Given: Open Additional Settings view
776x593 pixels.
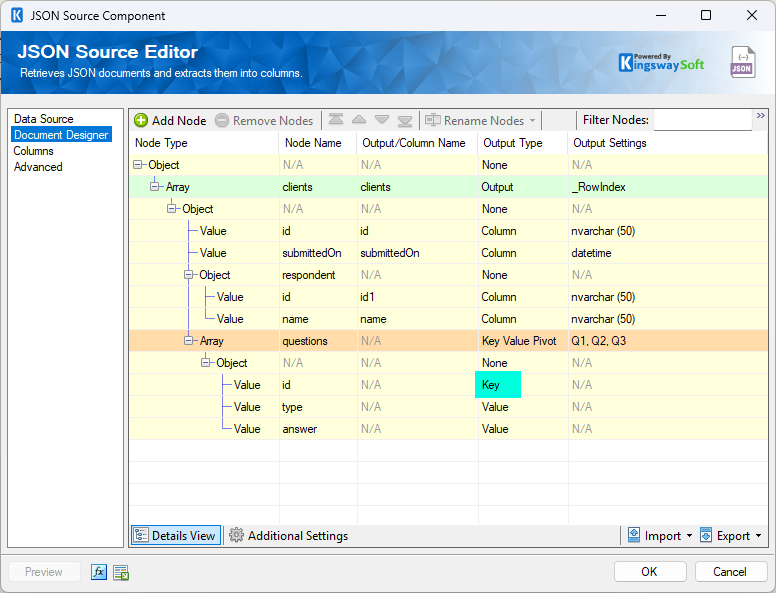Looking at the screenshot, I should click(289, 535).
